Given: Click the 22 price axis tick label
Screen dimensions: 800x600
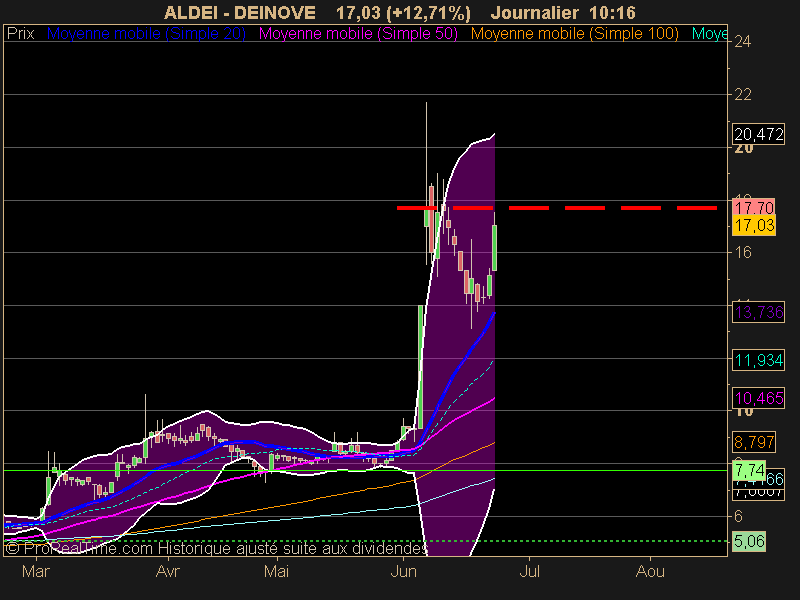Looking at the screenshot, I should (742, 94).
